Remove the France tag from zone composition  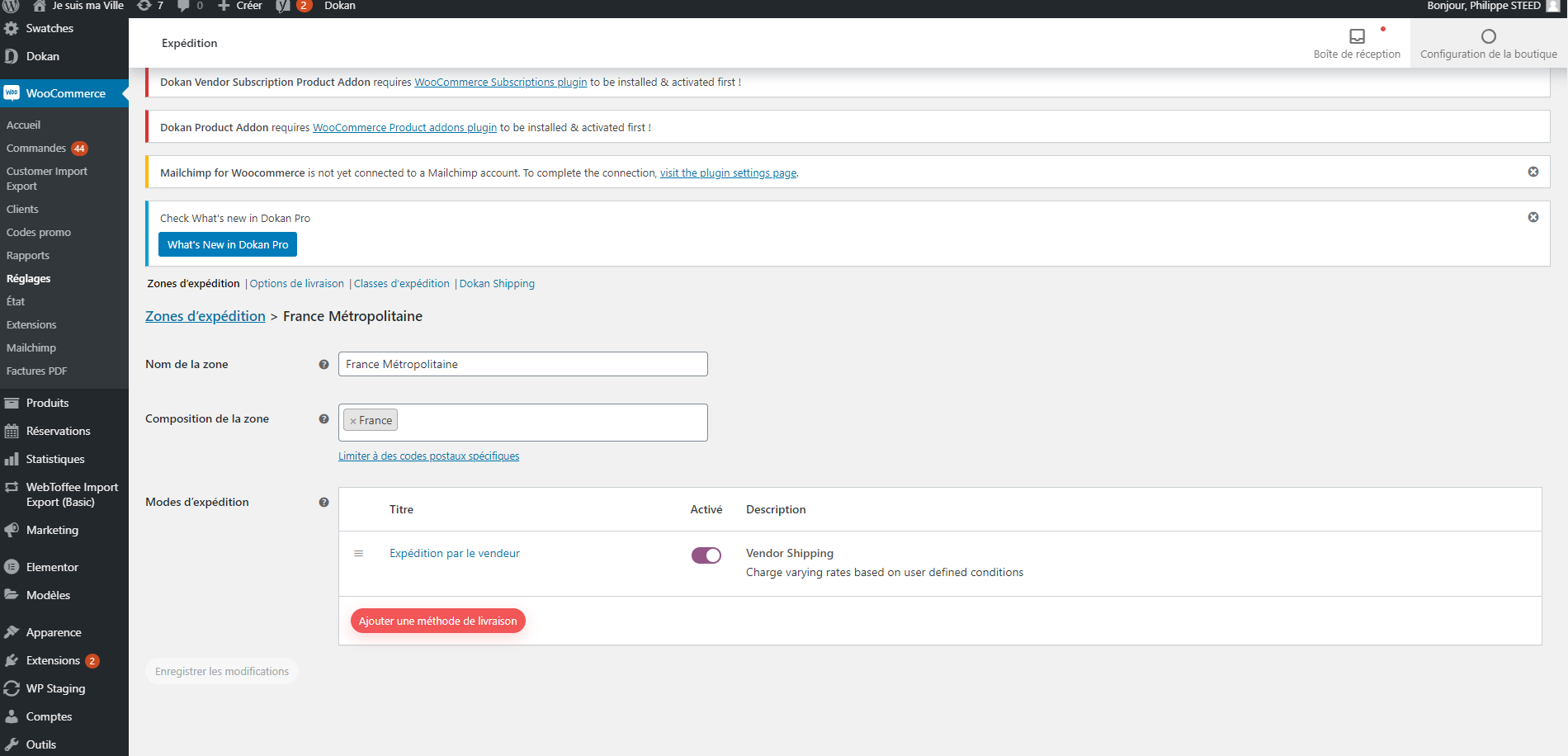click(x=353, y=421)
